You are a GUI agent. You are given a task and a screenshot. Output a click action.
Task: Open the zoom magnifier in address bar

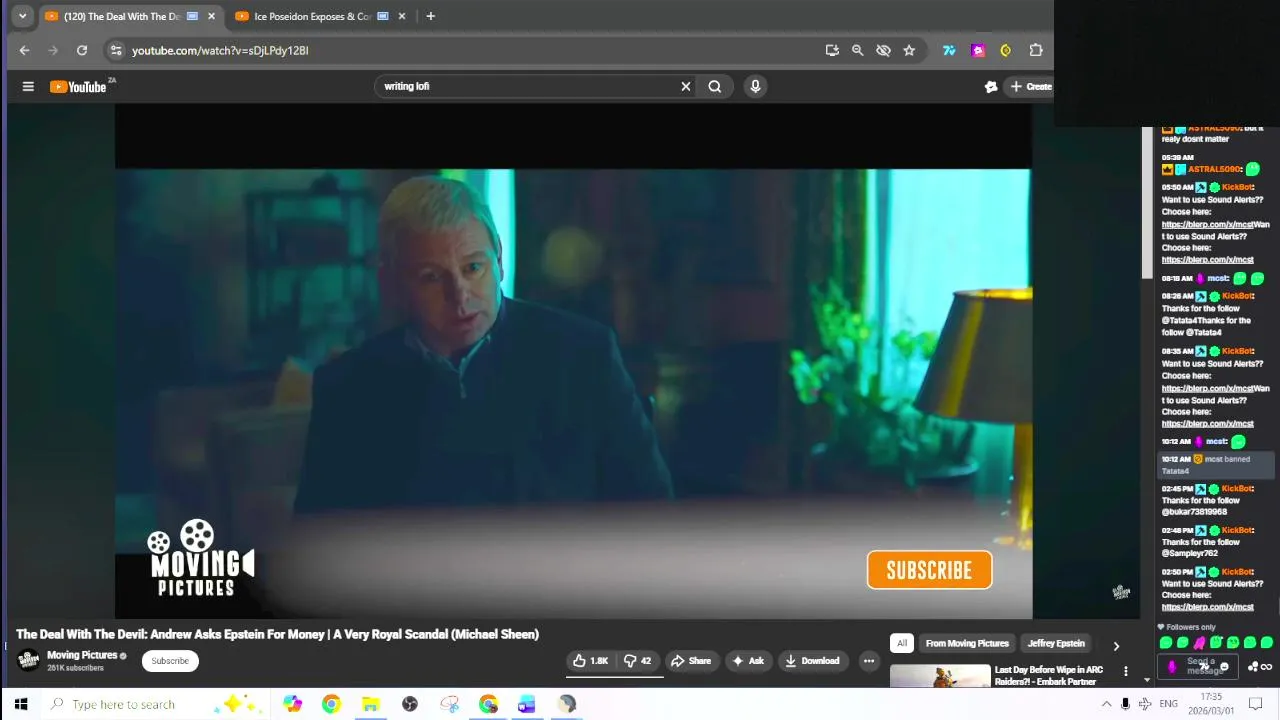pos(857,50)
